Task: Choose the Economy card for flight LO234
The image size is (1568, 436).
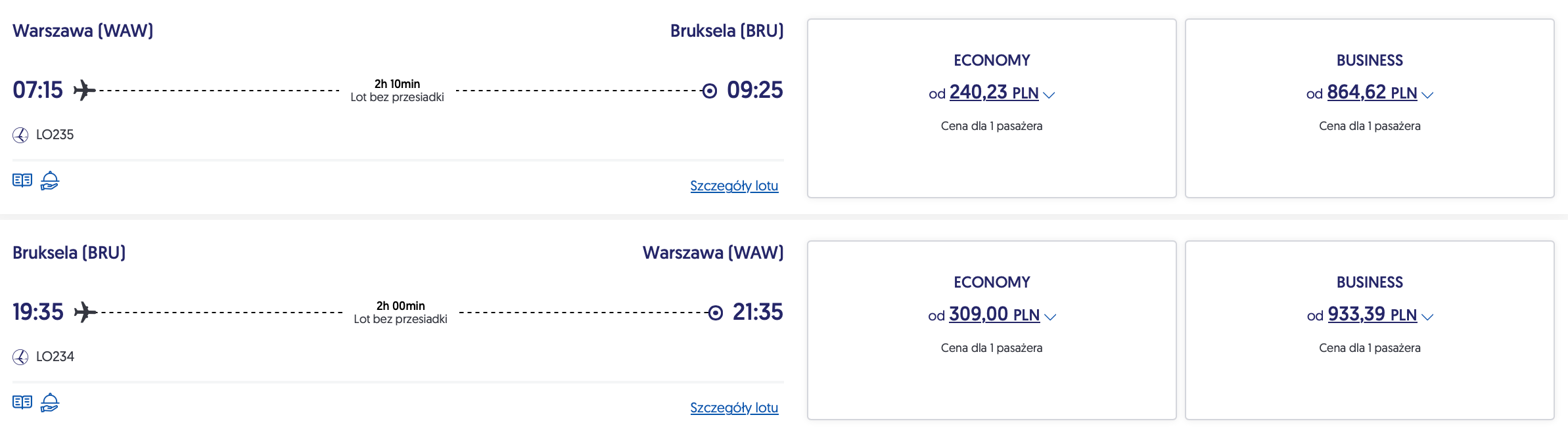Action: tap(991, 381)
